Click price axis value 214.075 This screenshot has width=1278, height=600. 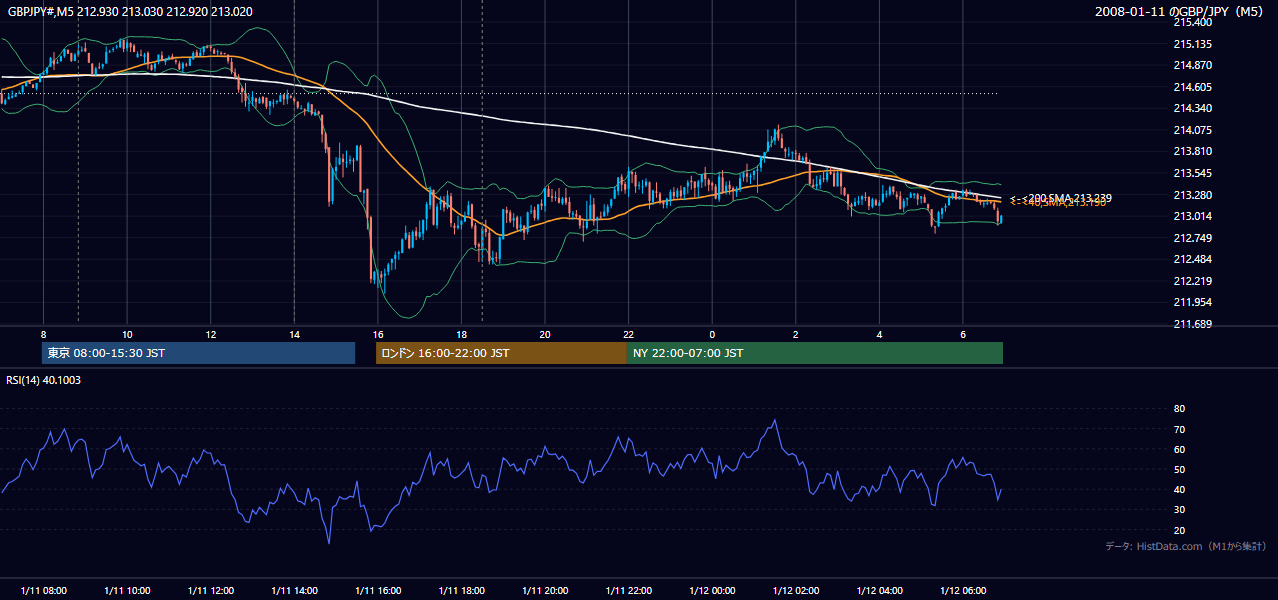[x=1193, y=130]
